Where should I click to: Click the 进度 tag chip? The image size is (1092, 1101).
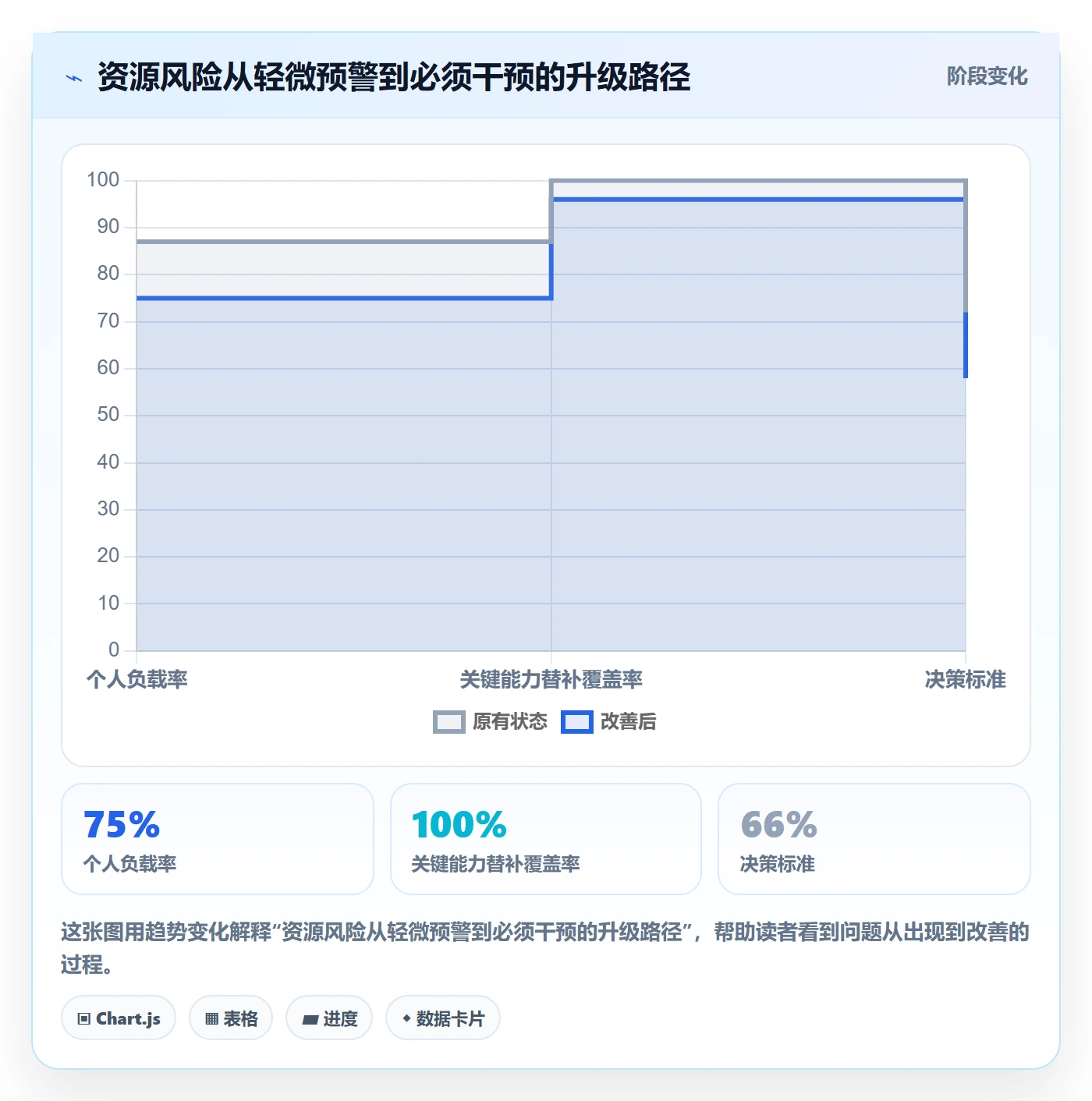tap(329, 1018)
